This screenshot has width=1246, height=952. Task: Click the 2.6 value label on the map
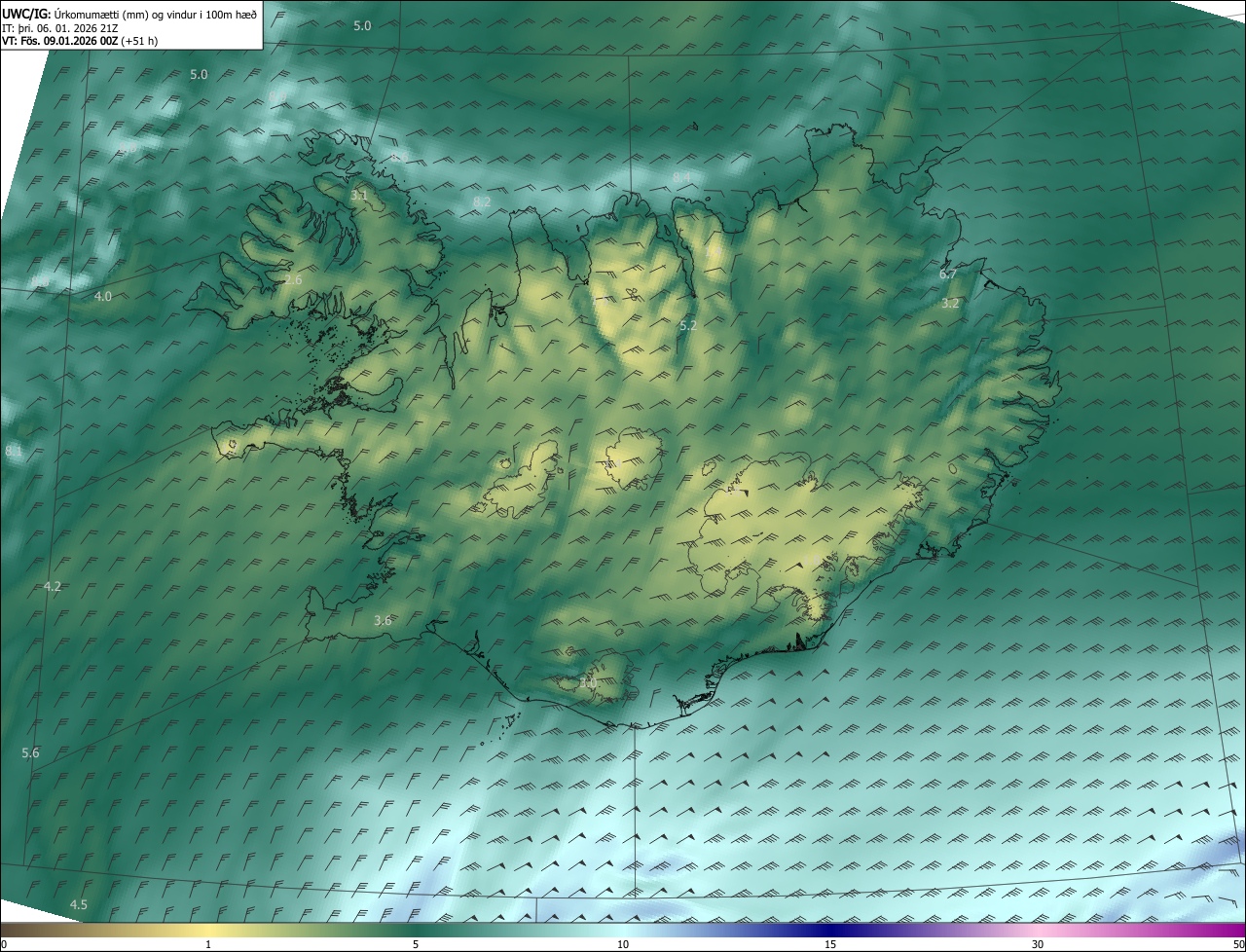click(293, 279)
